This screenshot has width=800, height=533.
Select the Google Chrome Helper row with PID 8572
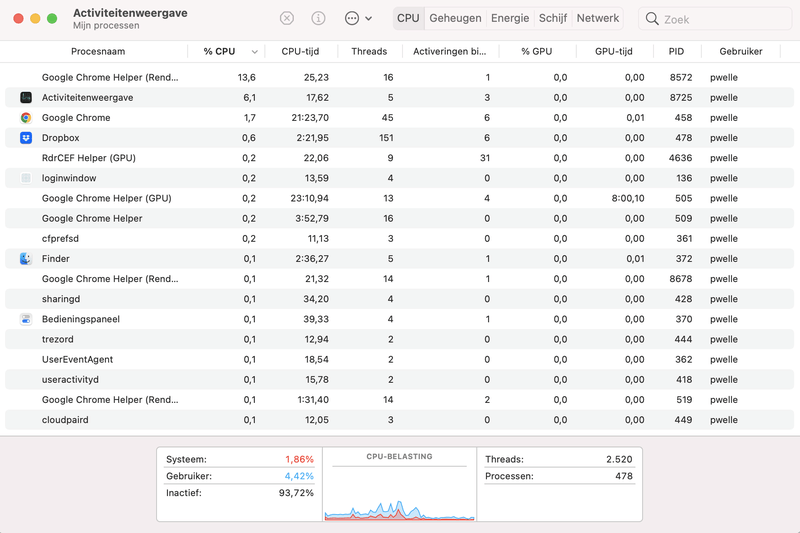(x=399, y=78)
